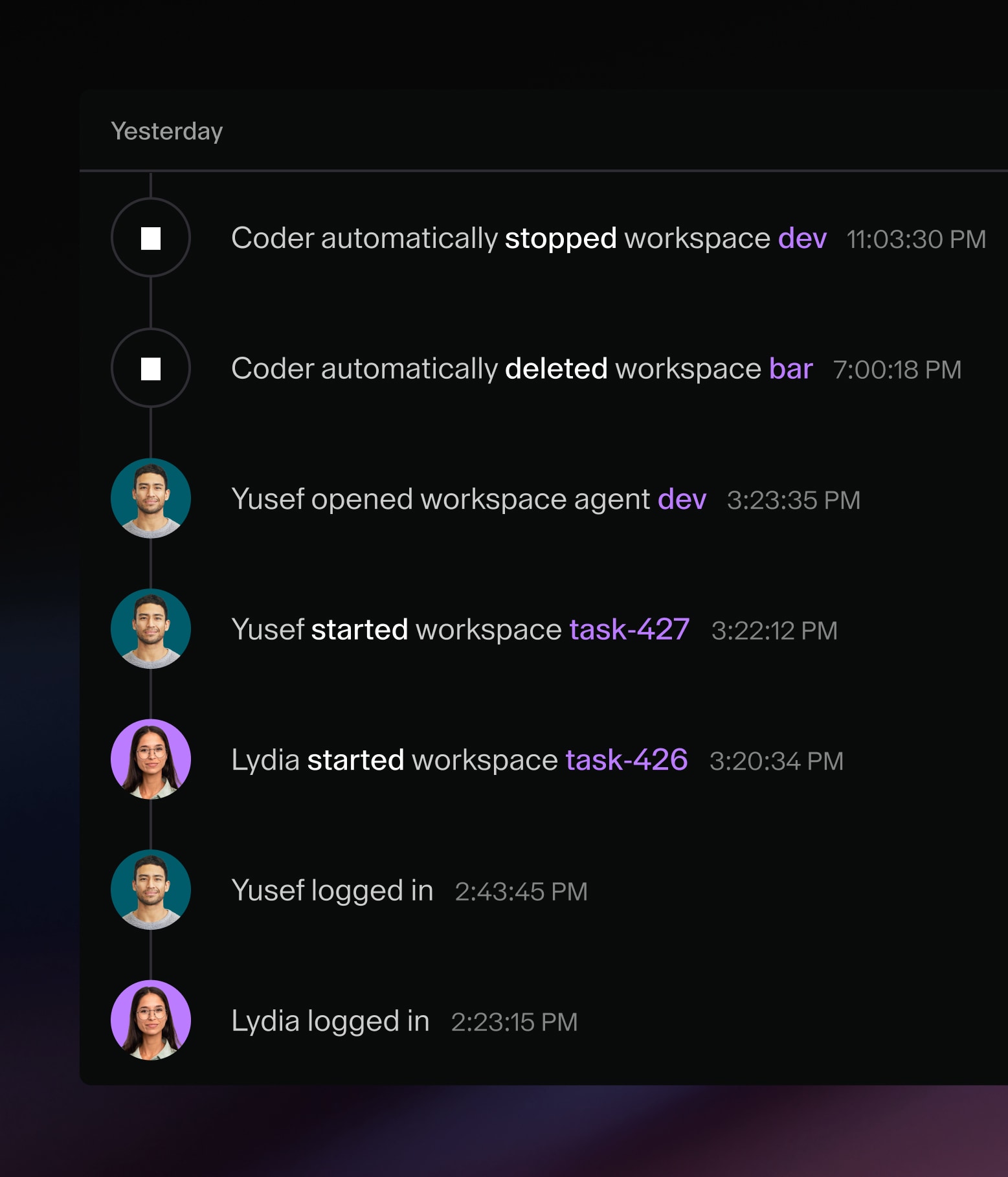Open the bar workspace link
The height and width of the screenshot is (1177, 1008).
click(790, 368)
